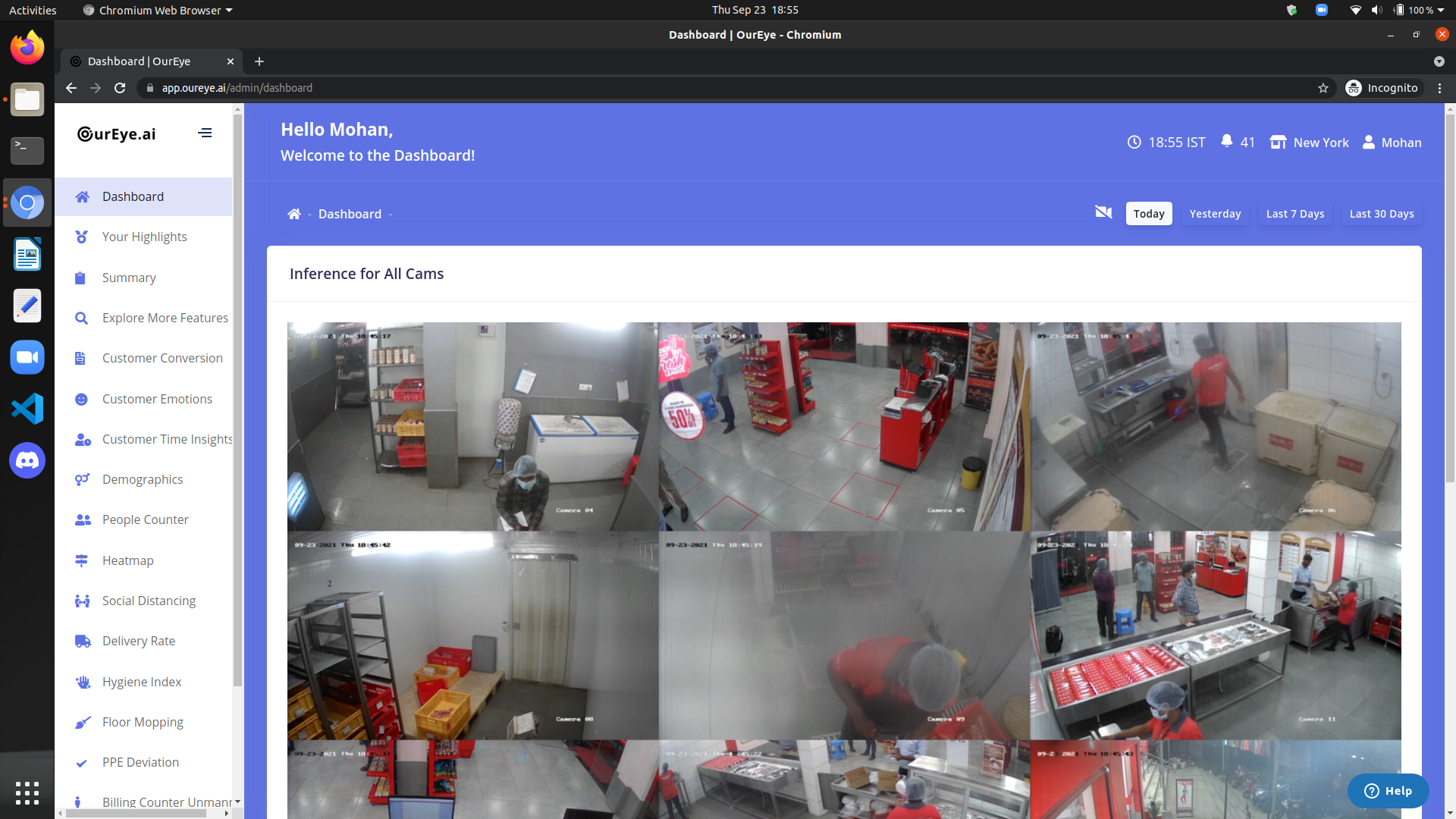Open the Camera 05 feed thumbnail
The width and height of the screenshot is (1456, 819).
[844, 426]
